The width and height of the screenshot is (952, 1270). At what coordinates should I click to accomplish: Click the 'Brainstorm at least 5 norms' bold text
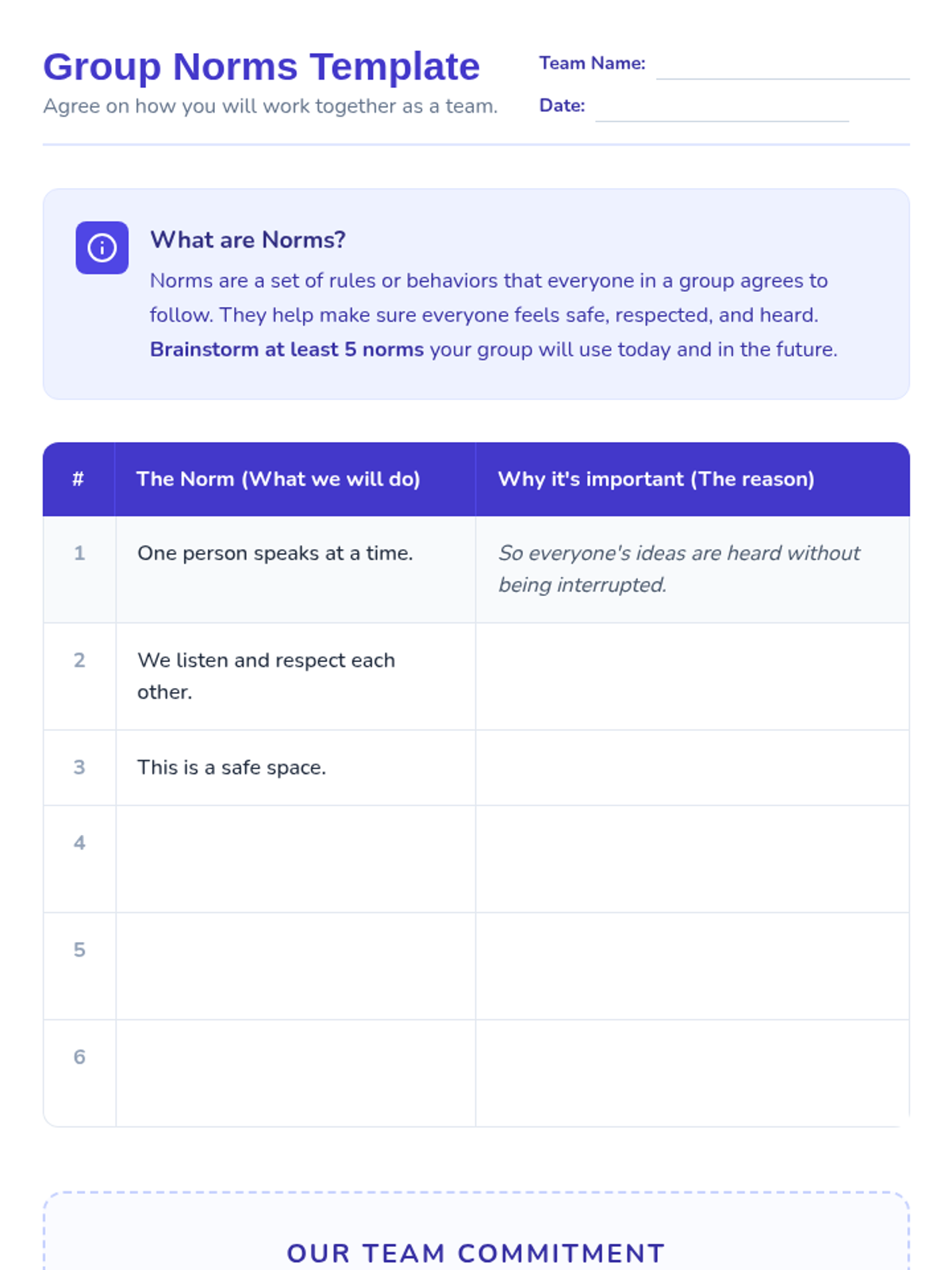(x=287, y=350)
